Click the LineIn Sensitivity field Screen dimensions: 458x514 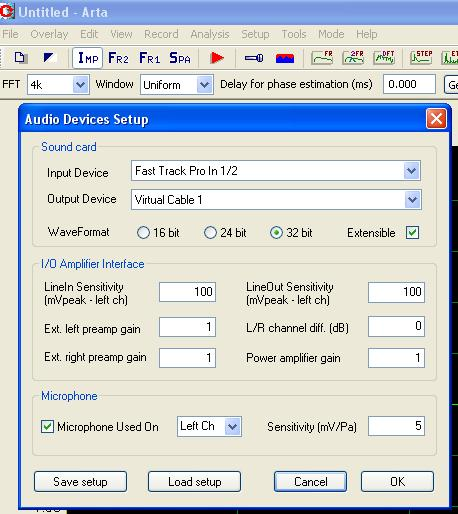click(187, 292)
